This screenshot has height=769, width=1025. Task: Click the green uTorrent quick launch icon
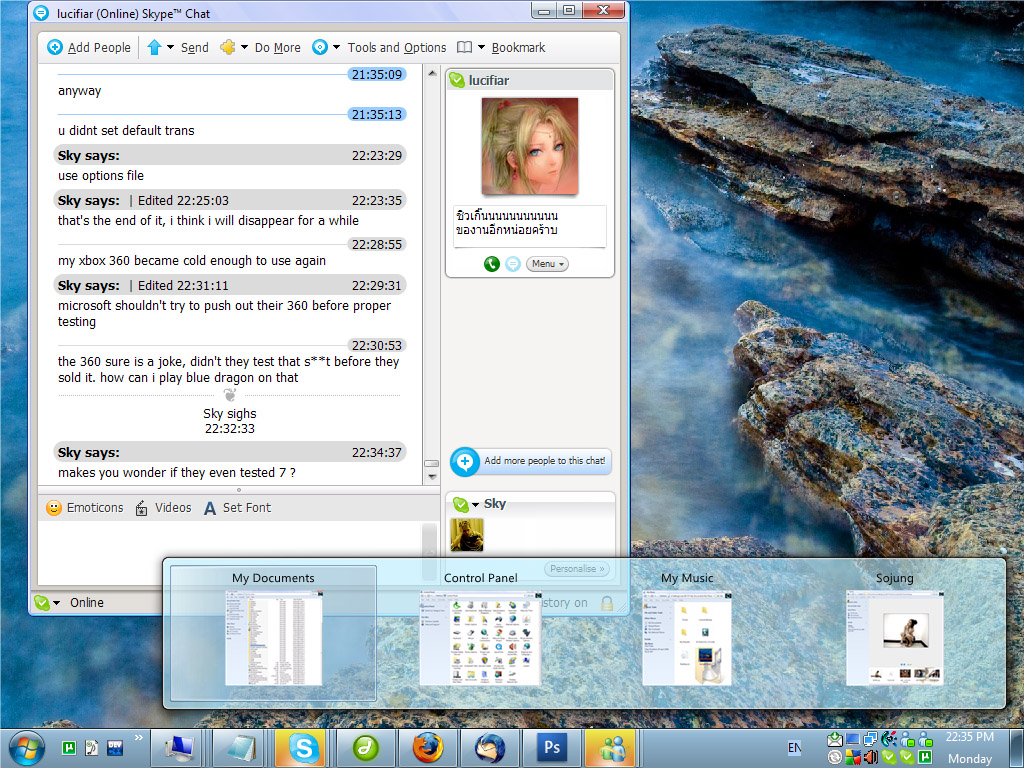coord(69,747)
